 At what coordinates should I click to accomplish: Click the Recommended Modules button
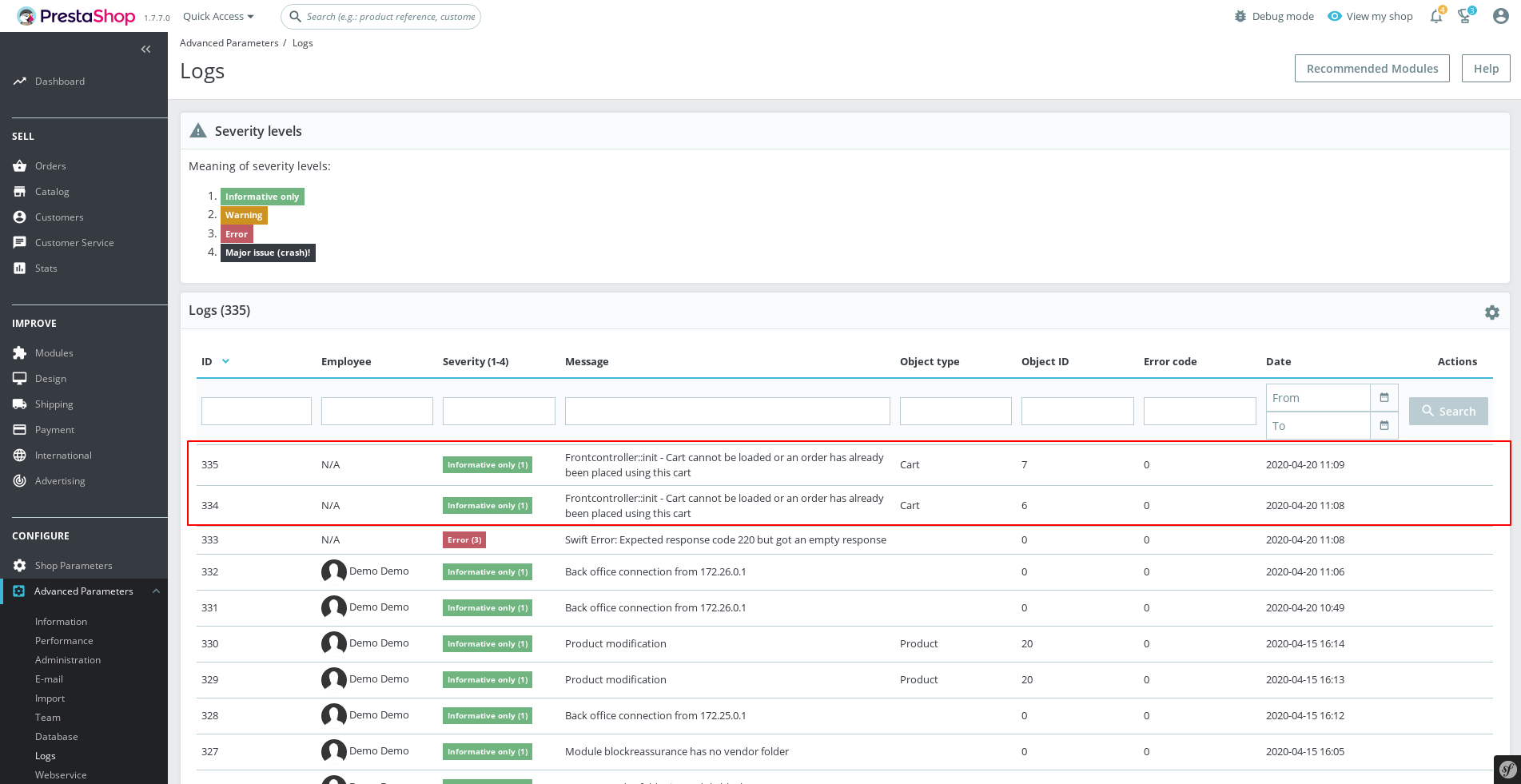pos(1372,69)
